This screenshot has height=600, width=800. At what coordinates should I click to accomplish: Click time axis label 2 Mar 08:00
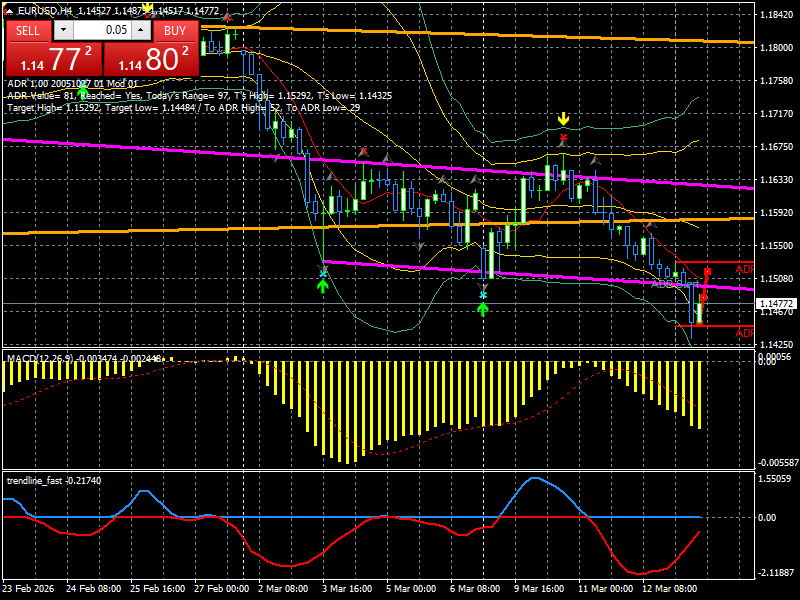click(283, 588)
